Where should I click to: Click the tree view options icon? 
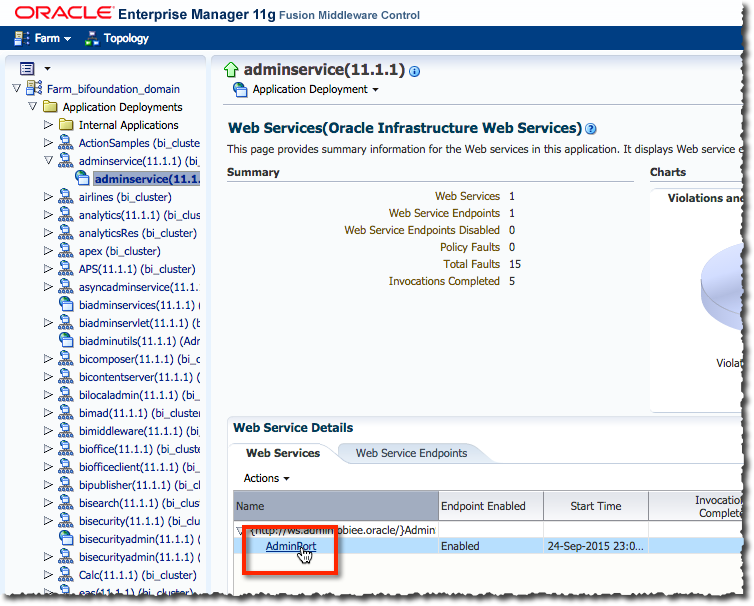(x=27, y=68)
